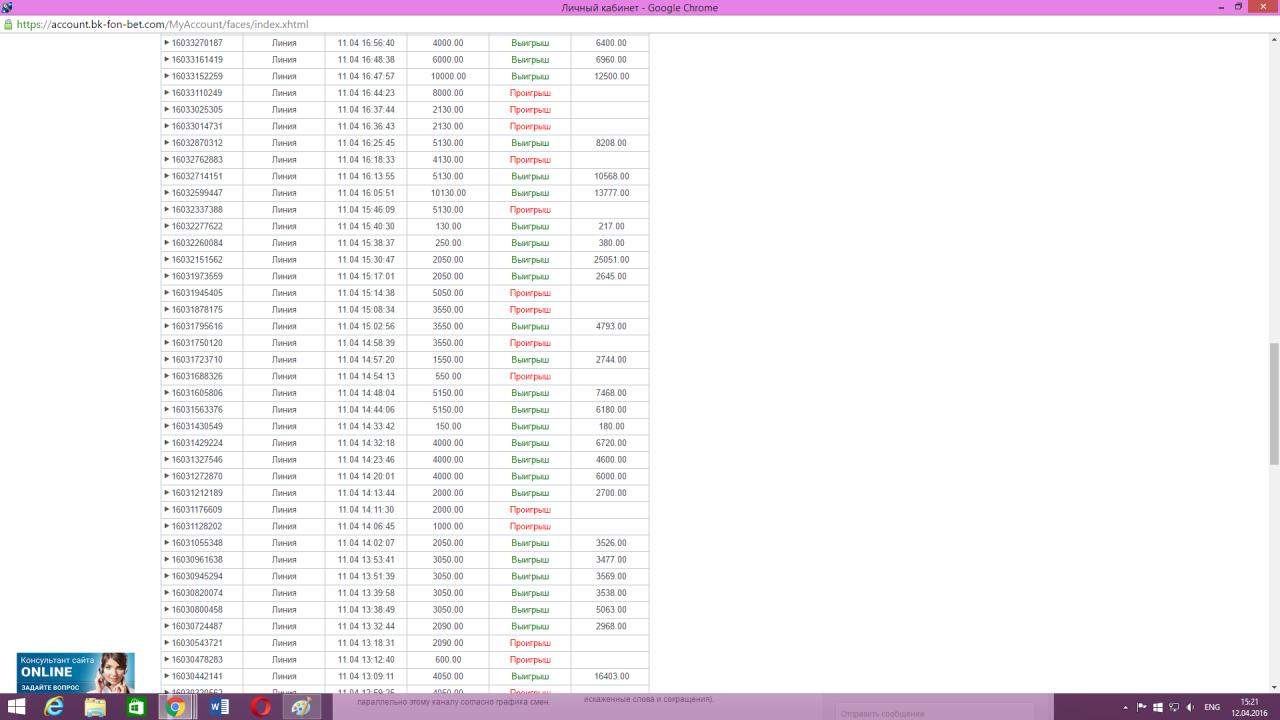Expand bet row 16031723710
Viewport: 1280px width, 720px height.
point(167,360)
